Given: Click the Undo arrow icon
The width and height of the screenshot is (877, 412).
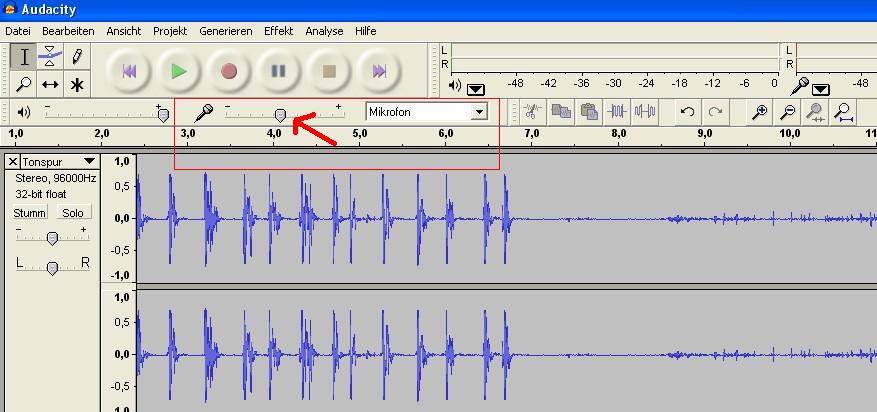Looking at the screenshot, I should tap(687, 112).
